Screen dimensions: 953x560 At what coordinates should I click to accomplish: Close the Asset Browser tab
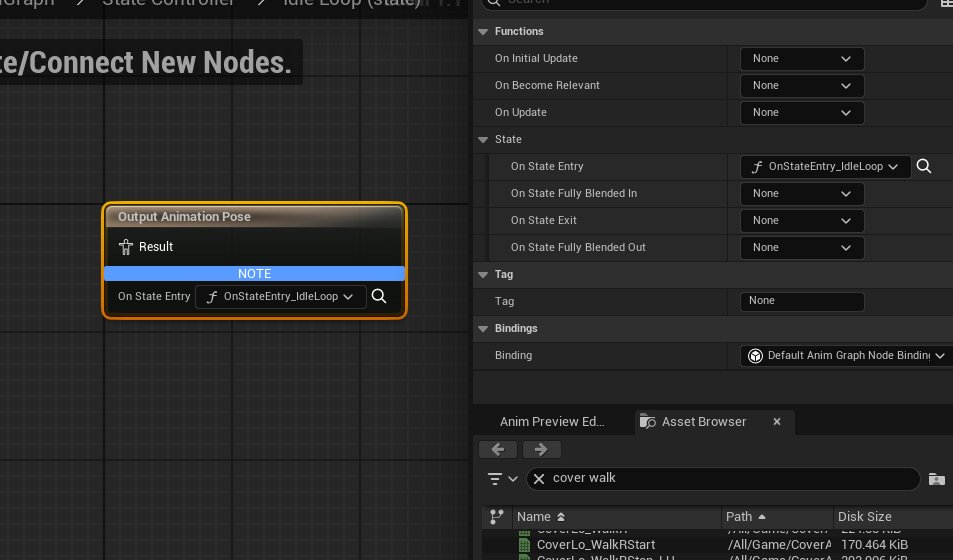click(x=777, y=421)
